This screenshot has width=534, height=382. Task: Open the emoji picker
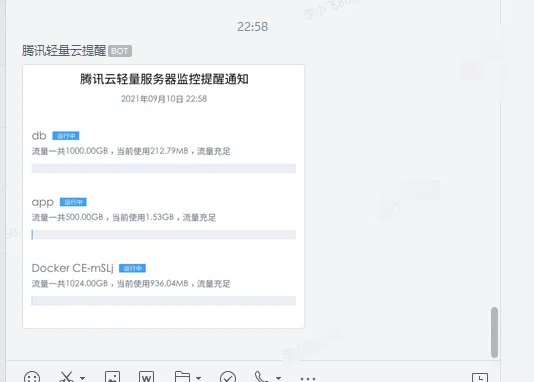[x=32, y=378]
